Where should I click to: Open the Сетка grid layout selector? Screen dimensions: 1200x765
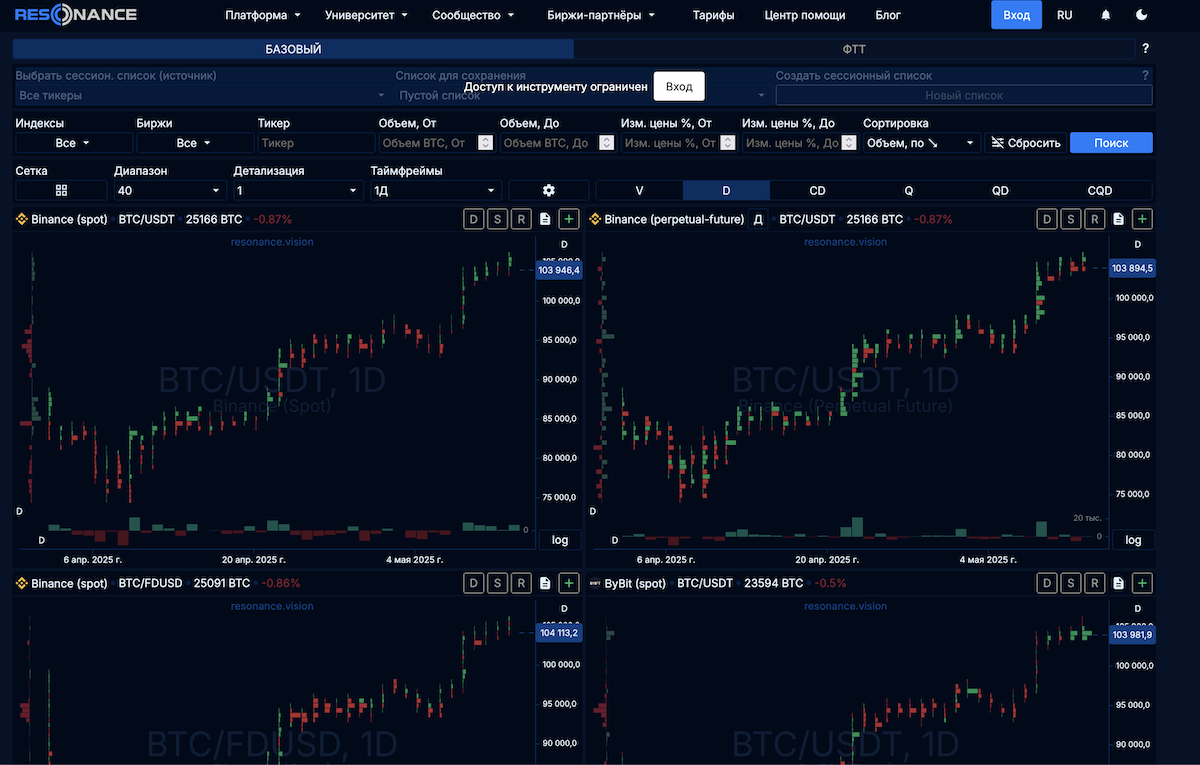pyautogui.click(x=61, y=190)
